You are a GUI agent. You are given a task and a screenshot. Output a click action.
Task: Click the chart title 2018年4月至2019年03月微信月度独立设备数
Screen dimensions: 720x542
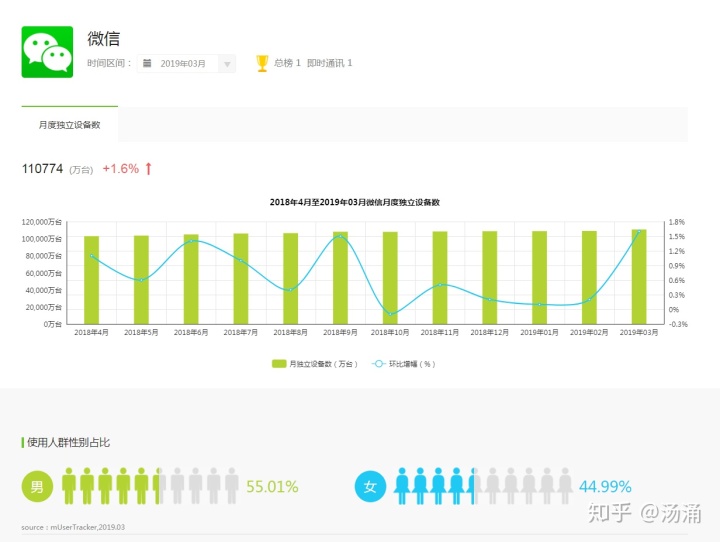click(x=354, y=202)
